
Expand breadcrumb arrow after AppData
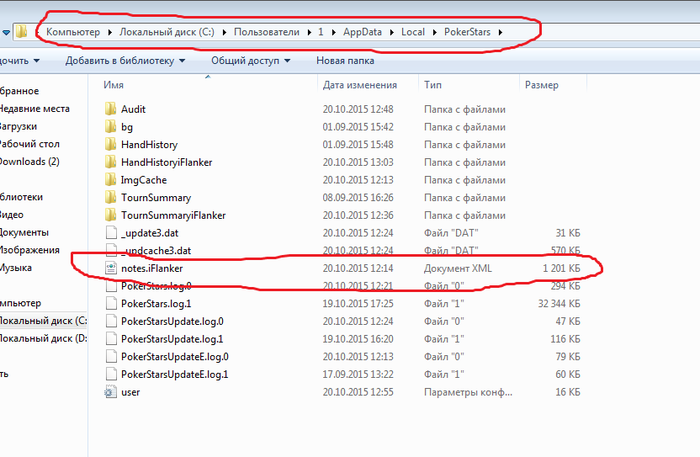(x=392, y=32)
